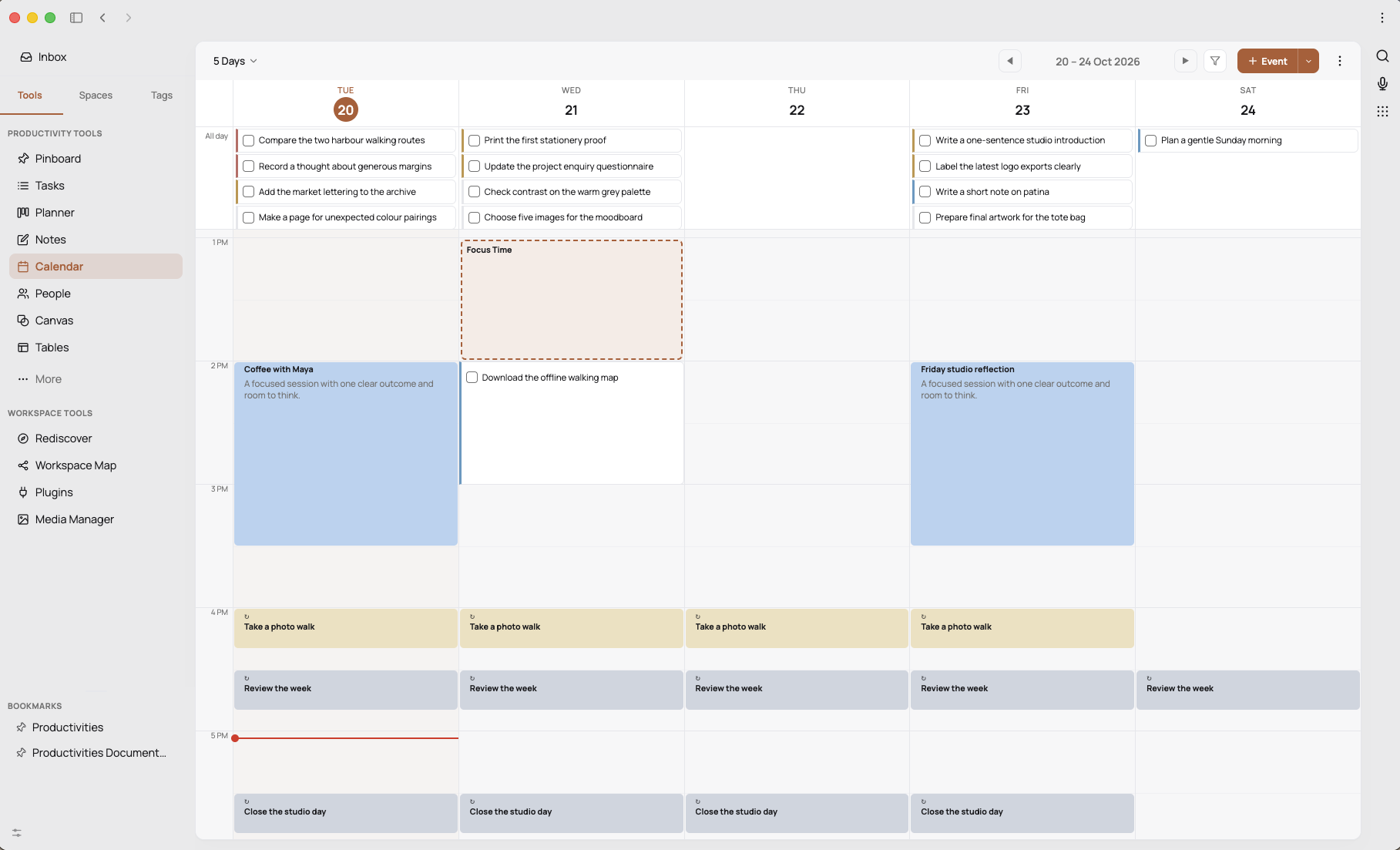The image size is (1400, 850).
Task: Open the calendar filter funnel
Action: [x=1215, y=61]
